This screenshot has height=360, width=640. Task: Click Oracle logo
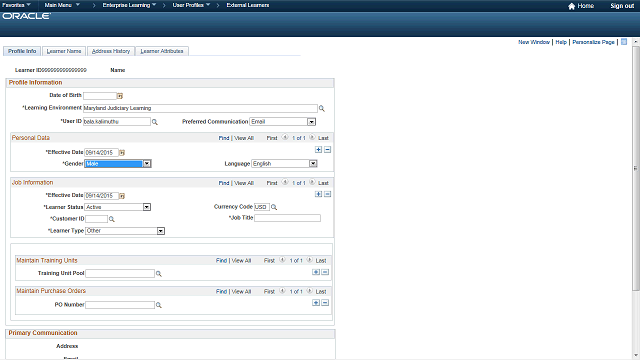[x=27, y=16]
